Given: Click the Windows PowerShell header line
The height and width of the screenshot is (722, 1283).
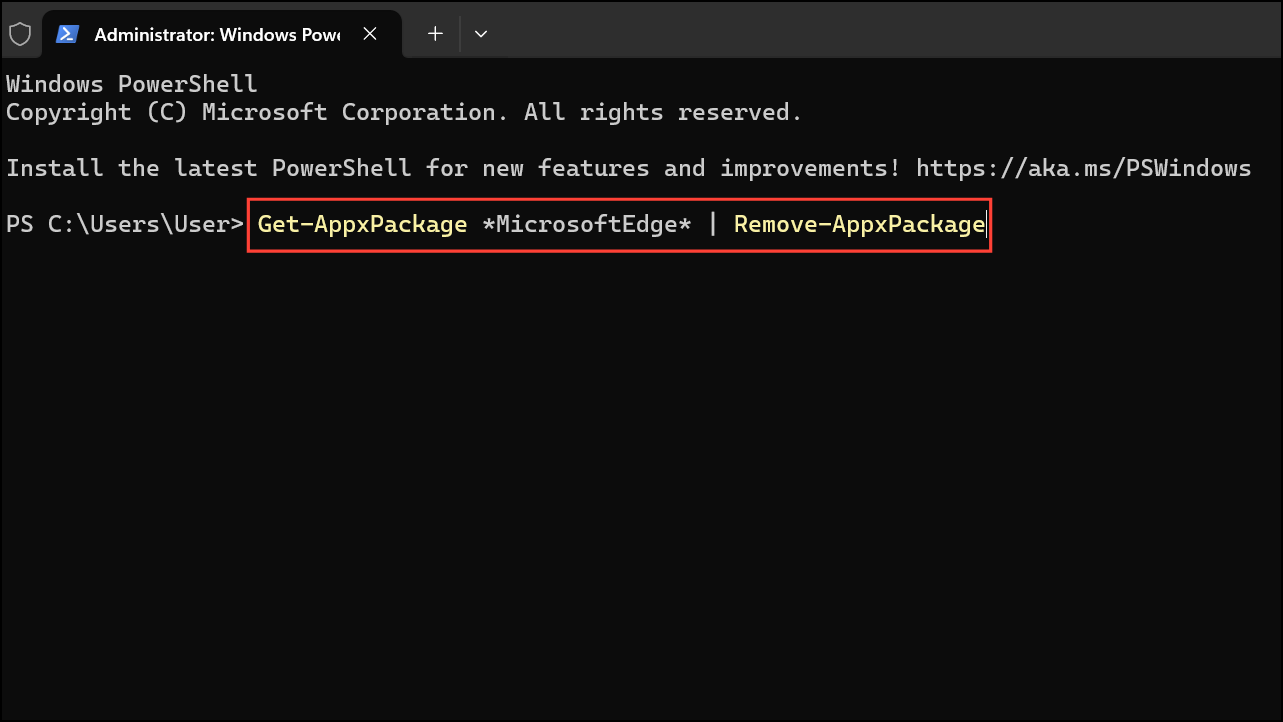Looking at the screenshot, I should (x=130, y=83).
